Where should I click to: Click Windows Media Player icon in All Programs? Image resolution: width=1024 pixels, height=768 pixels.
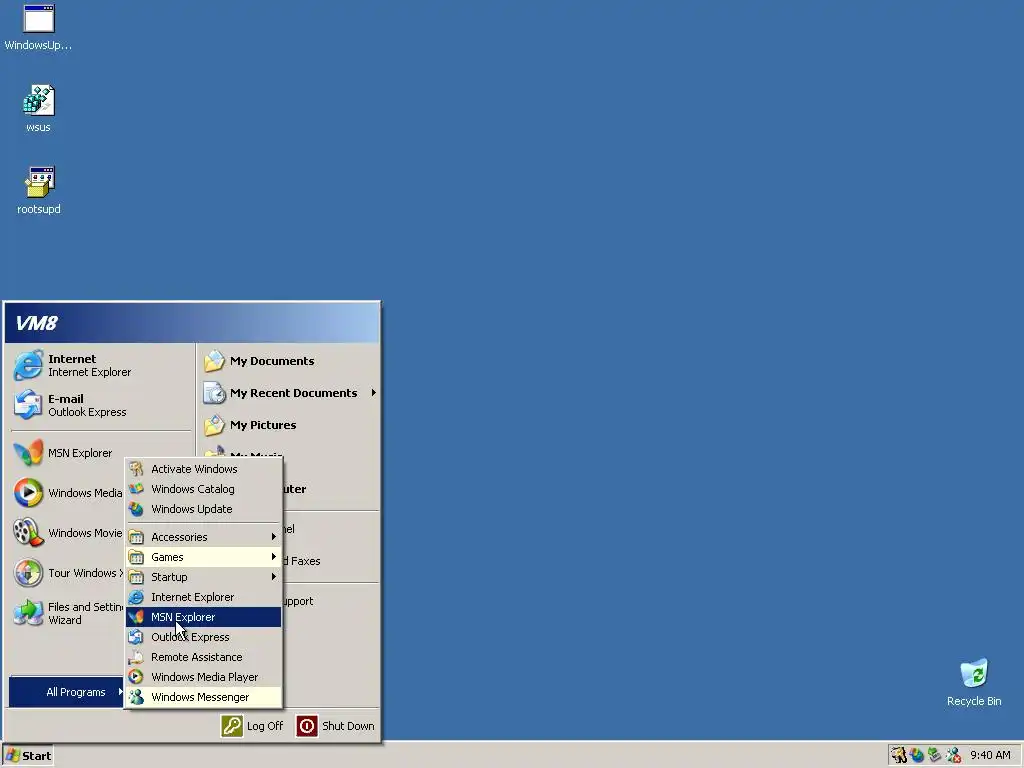coord(136,677)
